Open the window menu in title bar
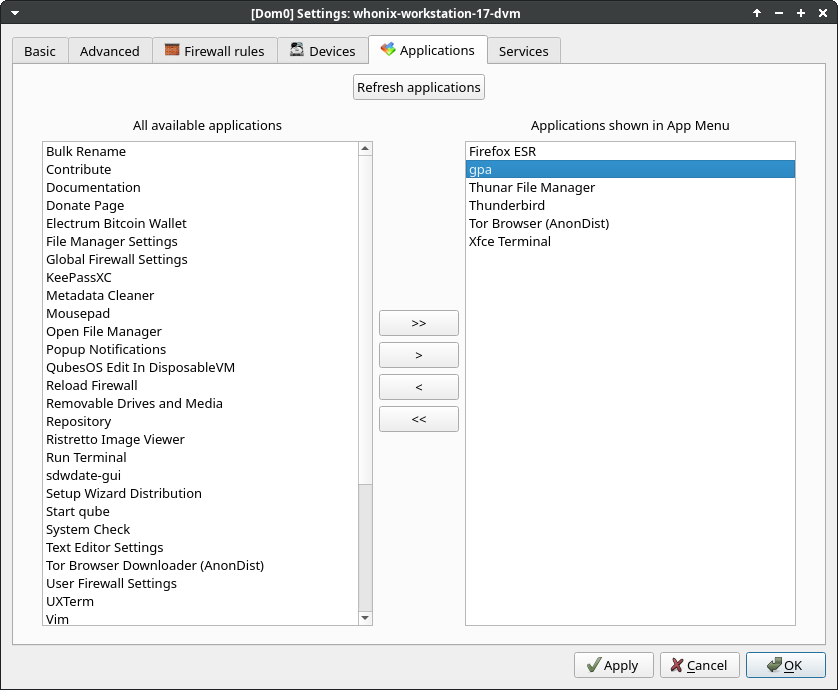This screenshot has height=690, width=838. pos(14,12)
